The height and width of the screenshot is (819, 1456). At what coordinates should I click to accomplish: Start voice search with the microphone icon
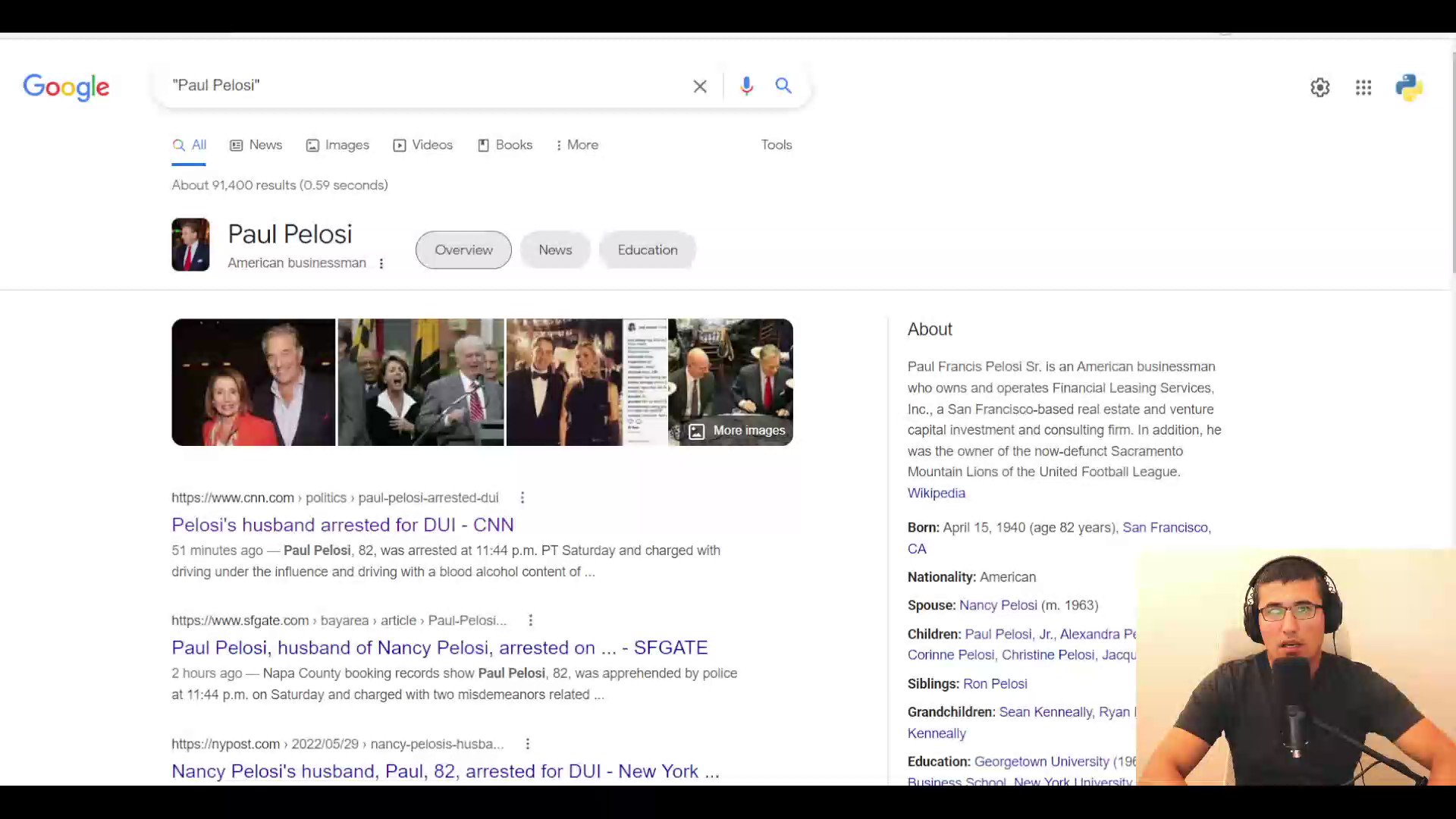pyautogui.click(x=746, y=86)
